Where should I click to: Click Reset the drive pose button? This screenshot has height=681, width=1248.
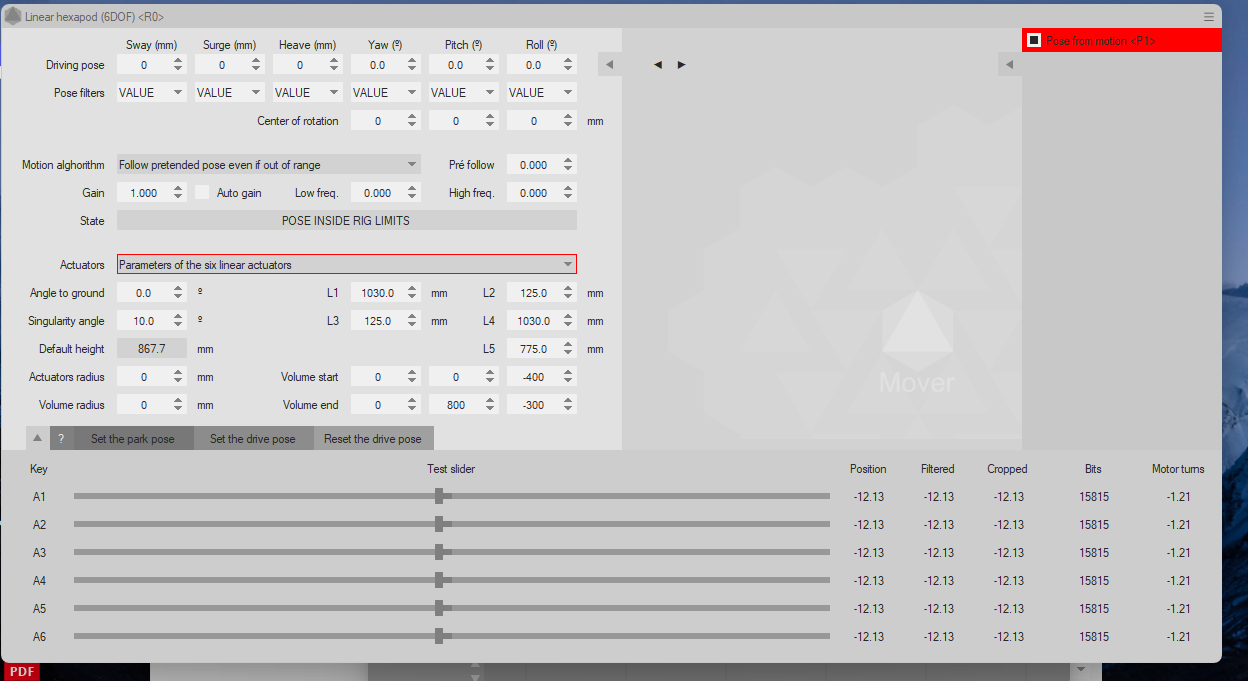click(373, 439)
